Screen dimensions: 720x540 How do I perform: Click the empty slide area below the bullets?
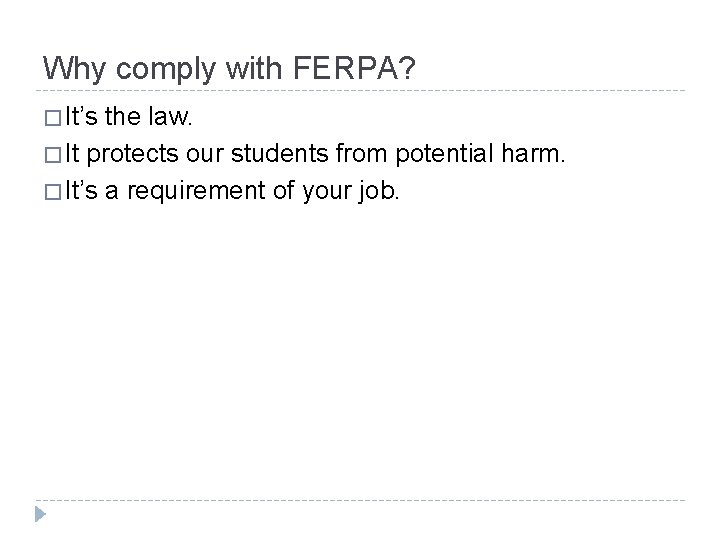coord(360,350)
